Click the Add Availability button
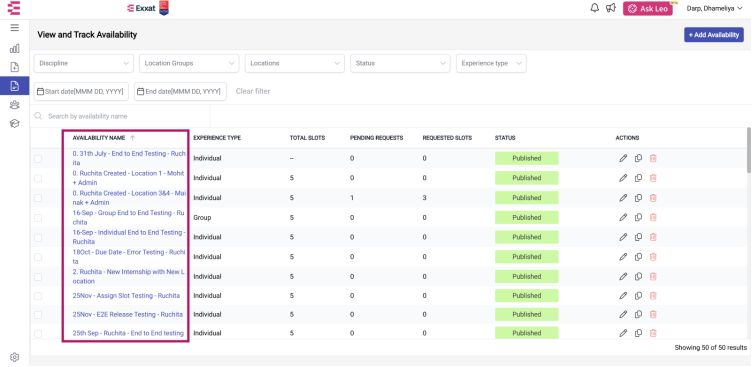The height and width of the screenshot is (367, 752). 714,35
